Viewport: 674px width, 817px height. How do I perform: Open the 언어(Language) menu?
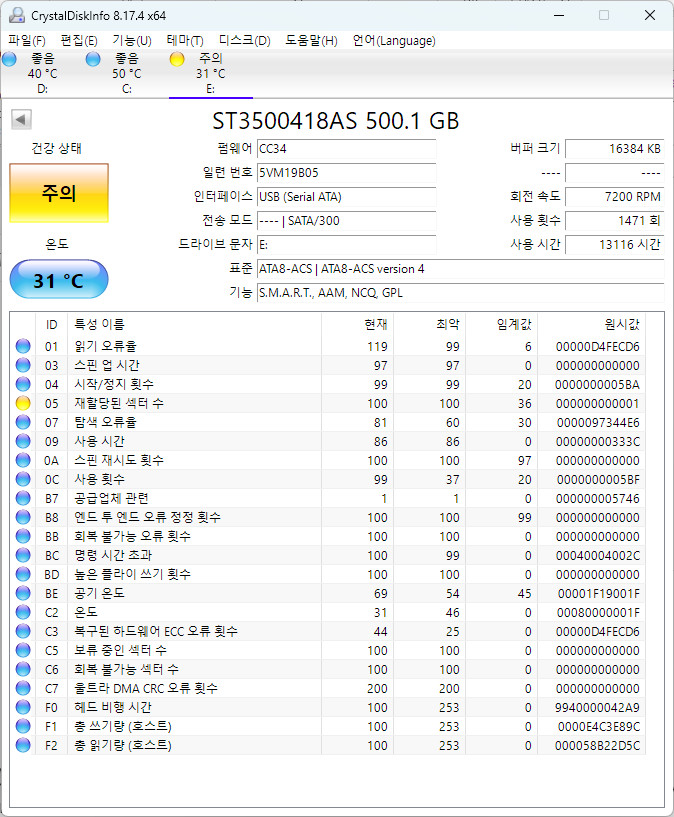pos(394,41)
